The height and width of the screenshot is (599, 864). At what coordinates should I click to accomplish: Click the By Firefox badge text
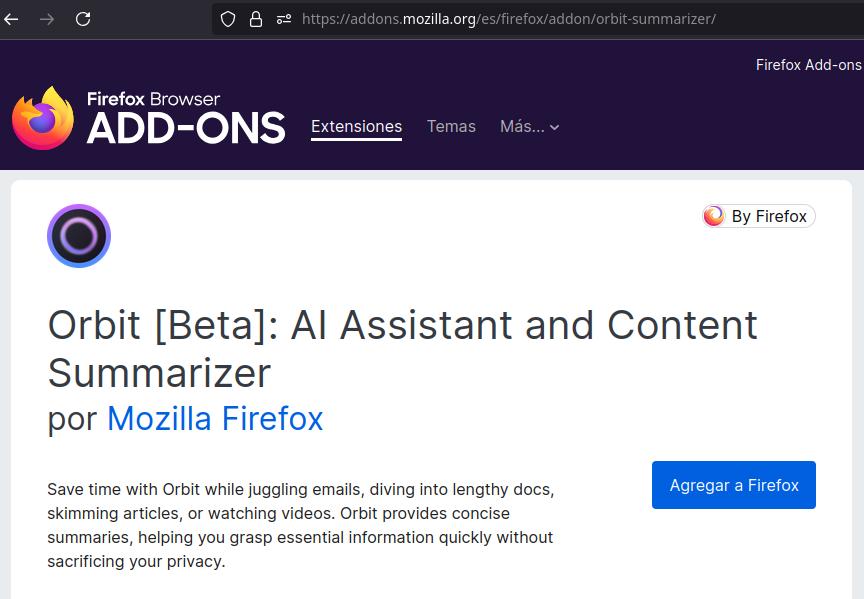click(x=769, y=216)
